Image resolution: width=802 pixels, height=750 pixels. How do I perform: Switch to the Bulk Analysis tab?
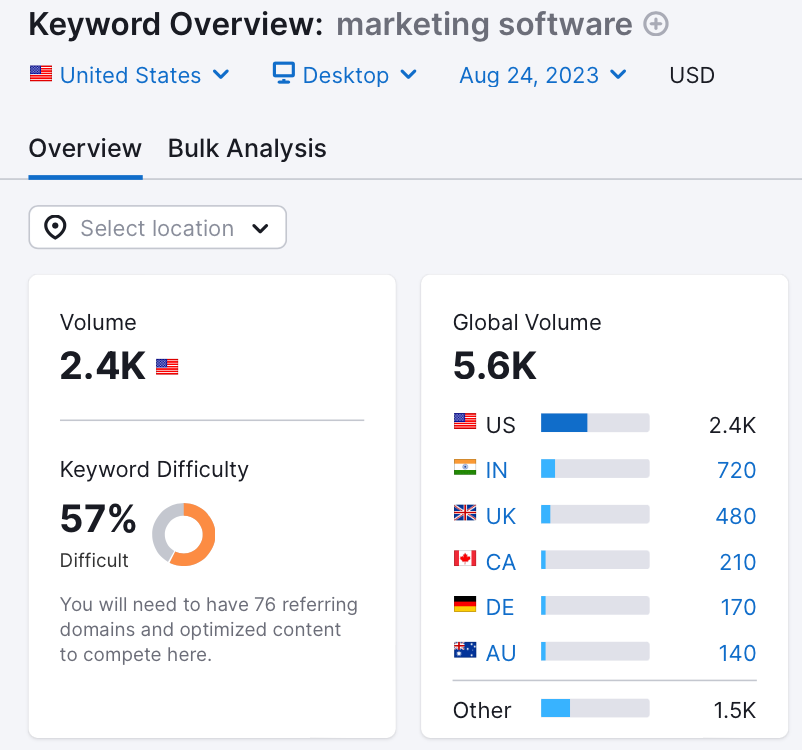[247, 149]
